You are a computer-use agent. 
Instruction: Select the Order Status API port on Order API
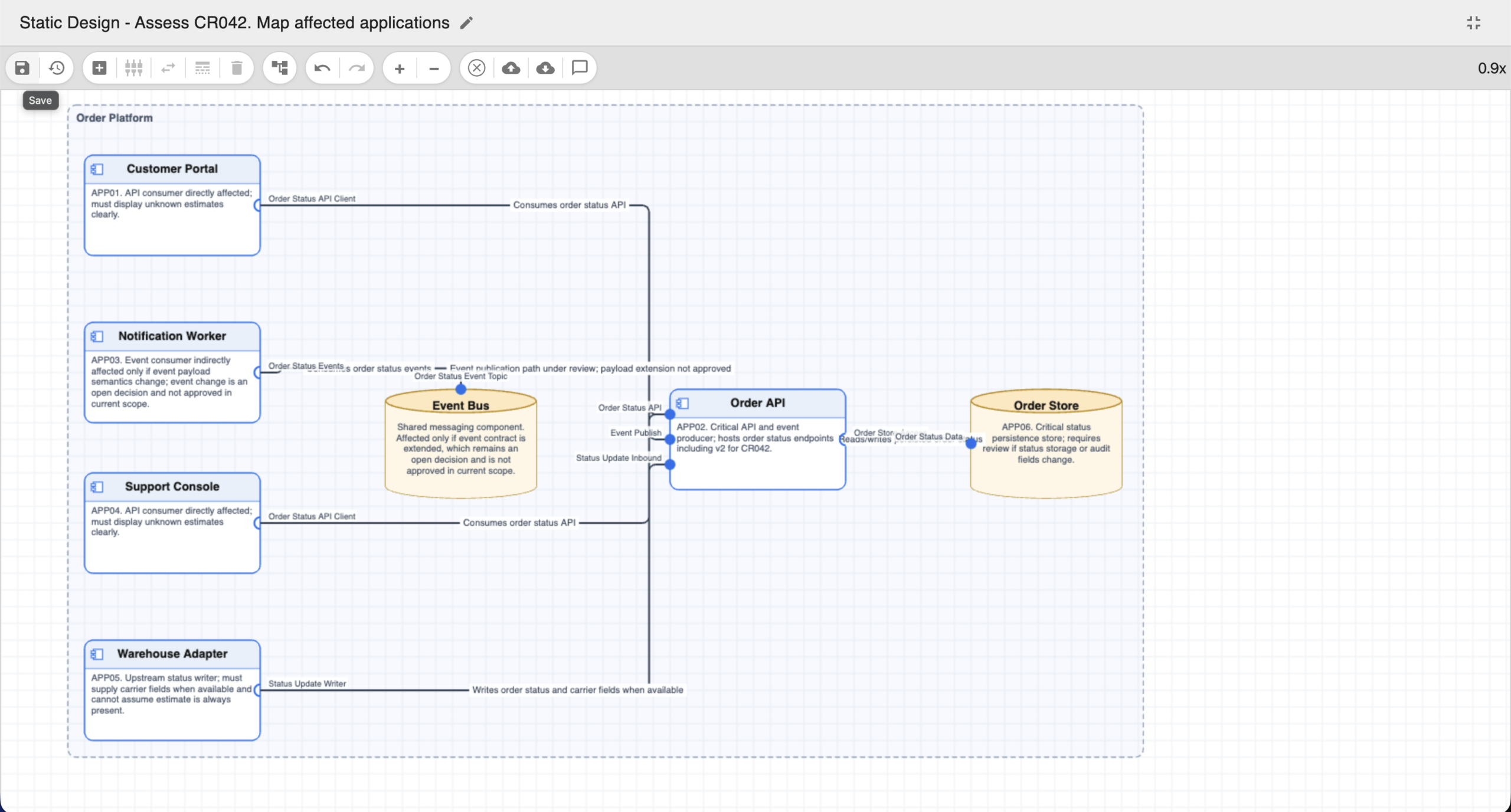point(670,414)
